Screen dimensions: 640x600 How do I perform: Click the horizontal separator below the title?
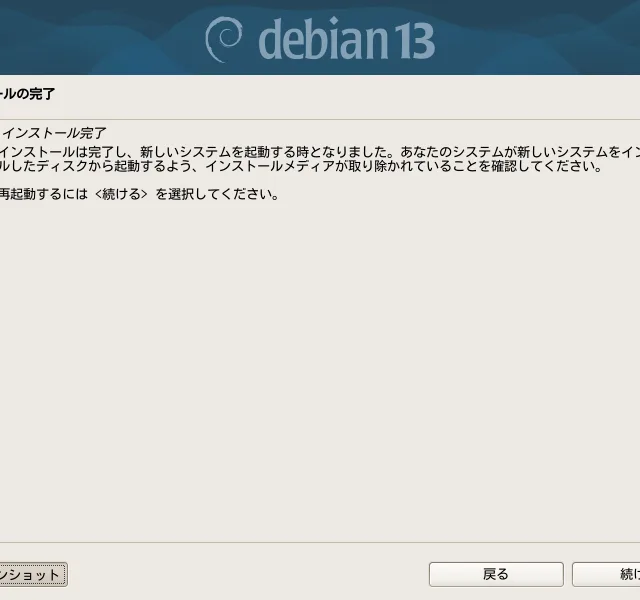tap(320, 120)
